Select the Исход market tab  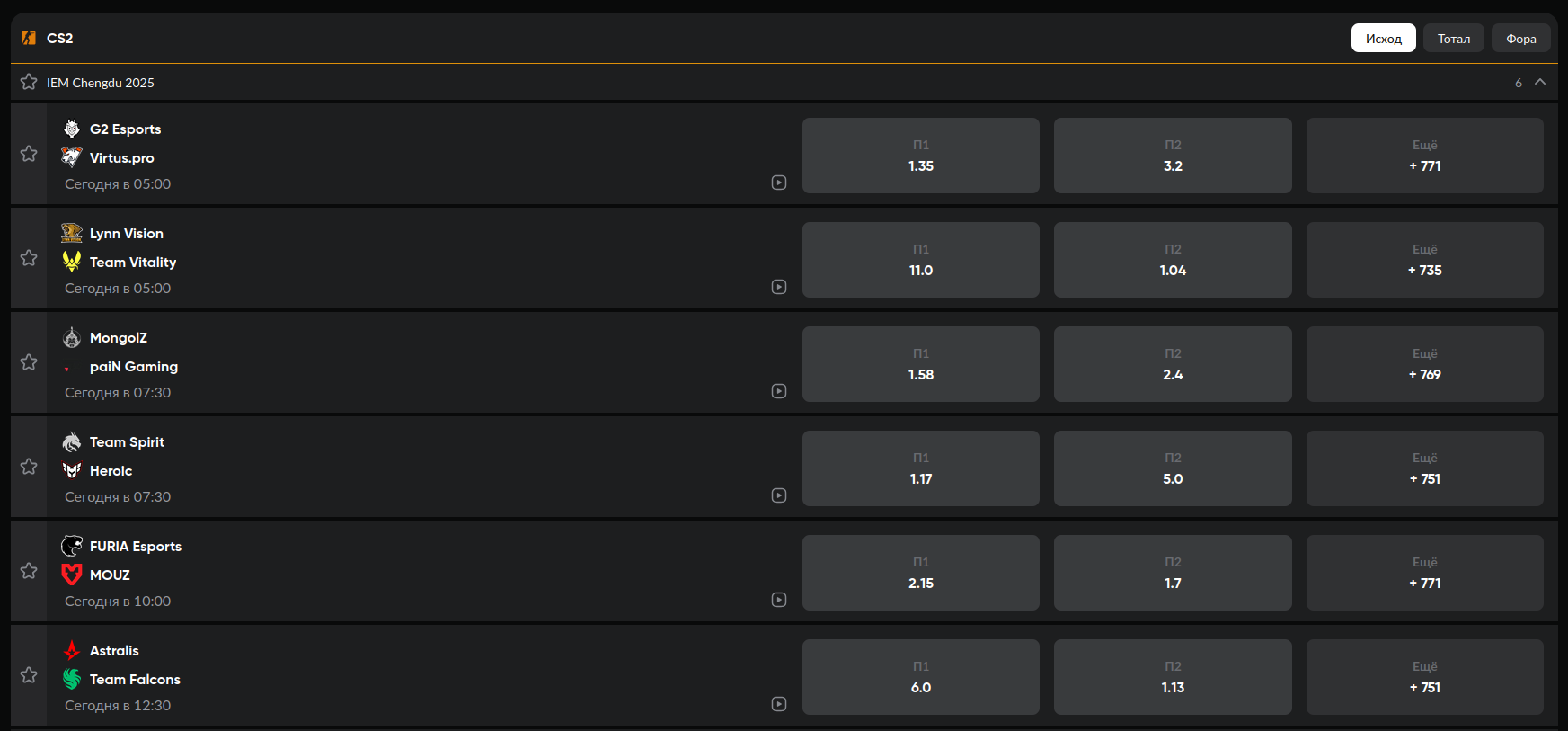1383,39
